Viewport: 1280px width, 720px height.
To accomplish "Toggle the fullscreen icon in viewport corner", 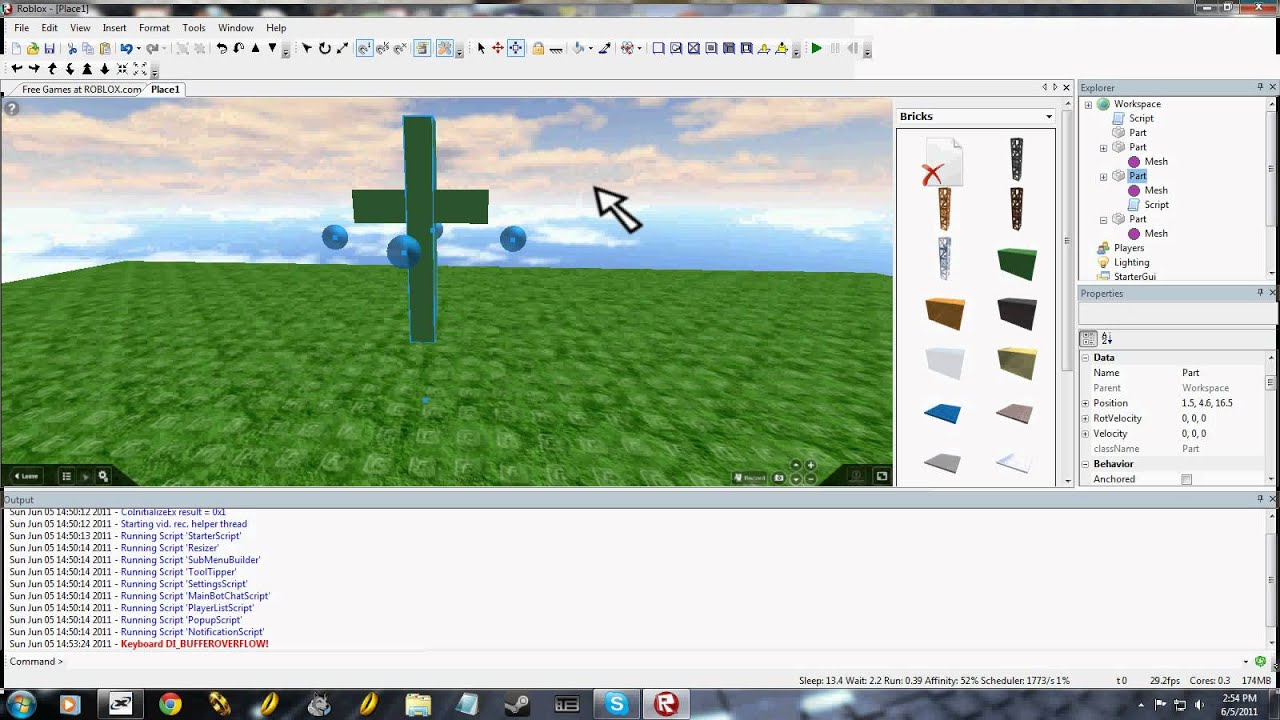I will (882, 476).
